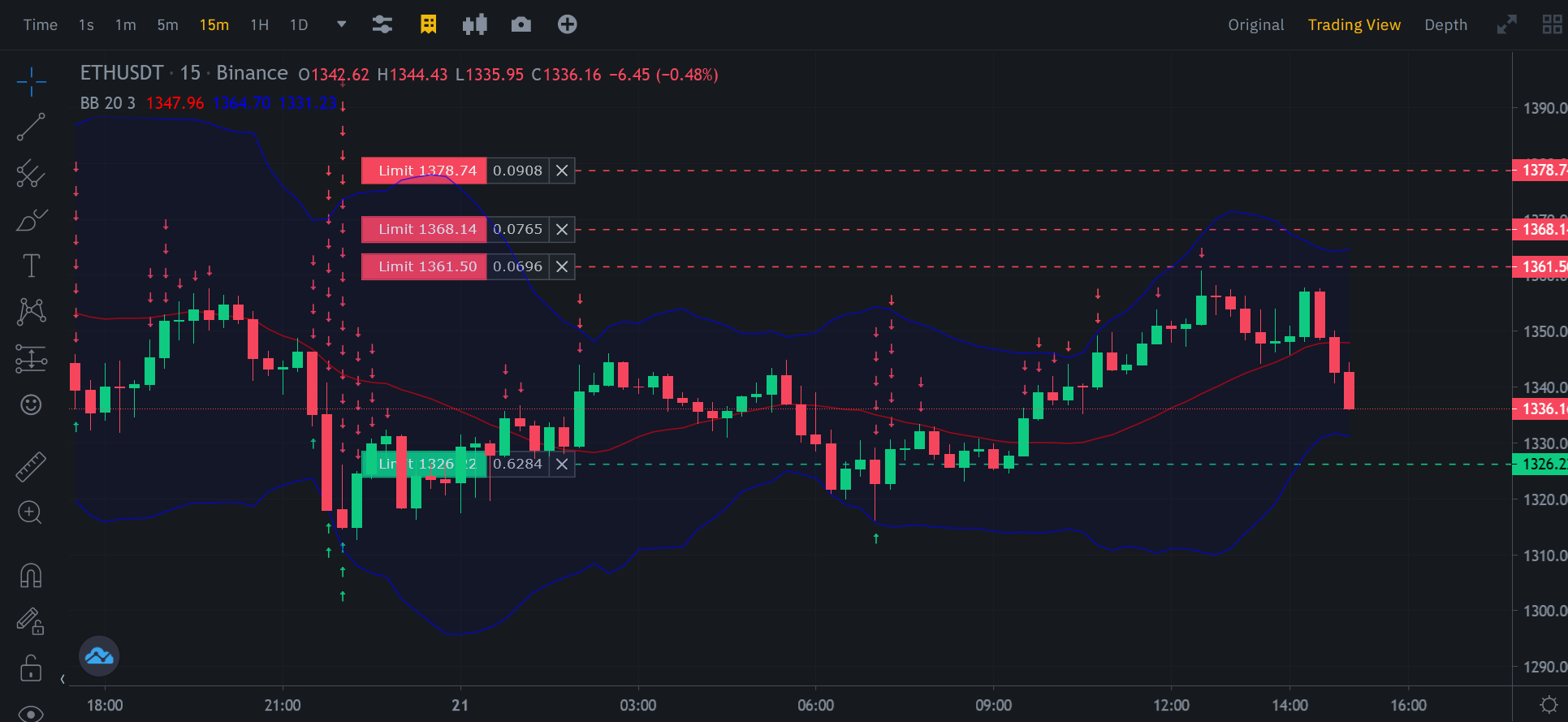Open chart settings gear at bottom right
1568x722 pixels.
click(1549, 704)
